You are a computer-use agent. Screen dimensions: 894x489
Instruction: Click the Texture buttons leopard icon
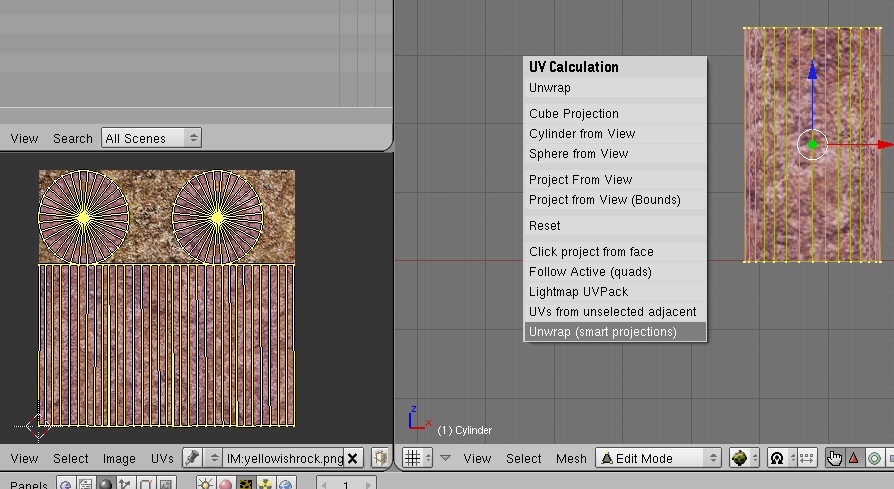(x=246, y=484)
